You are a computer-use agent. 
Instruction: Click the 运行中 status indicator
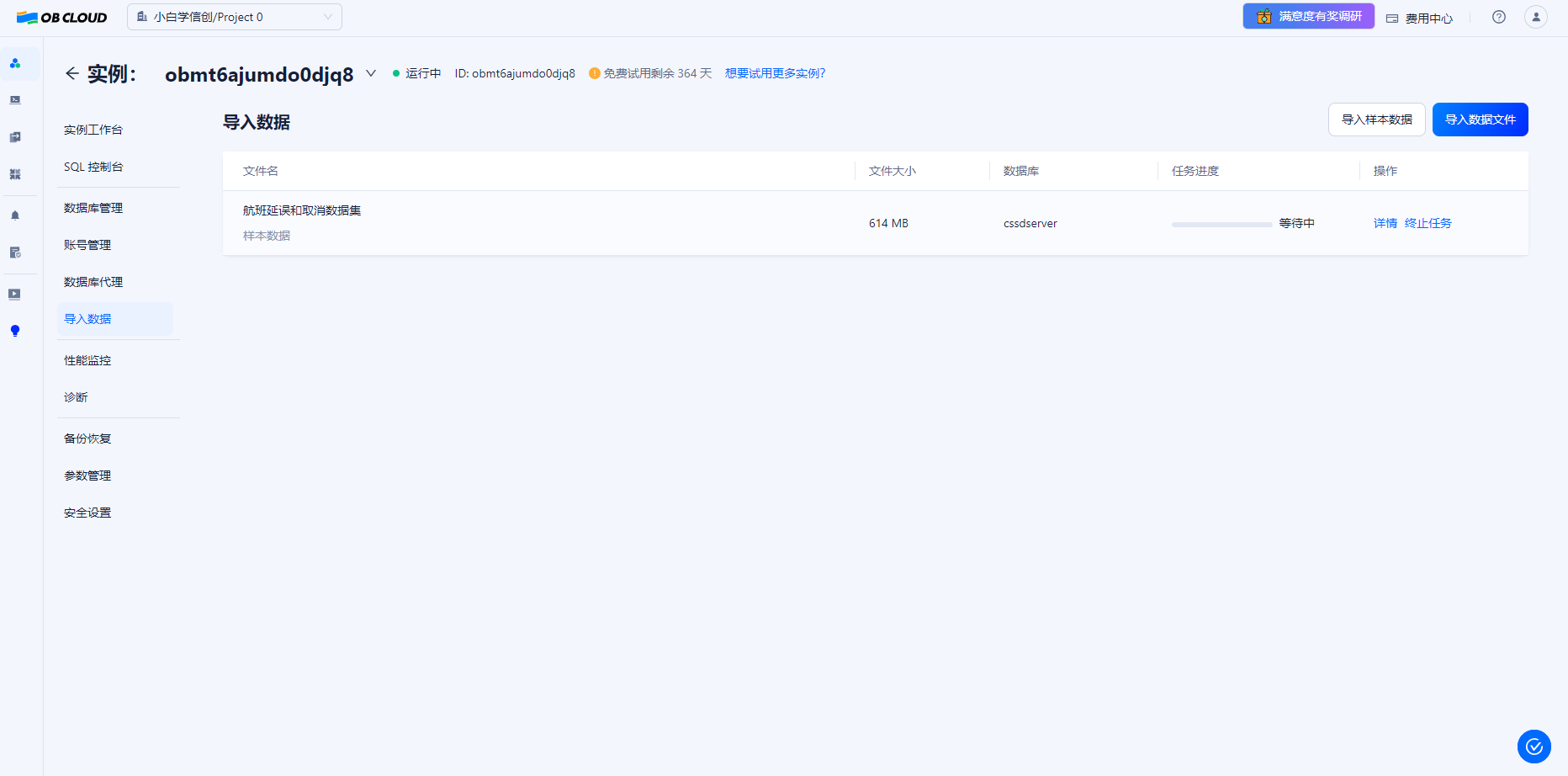416,73
